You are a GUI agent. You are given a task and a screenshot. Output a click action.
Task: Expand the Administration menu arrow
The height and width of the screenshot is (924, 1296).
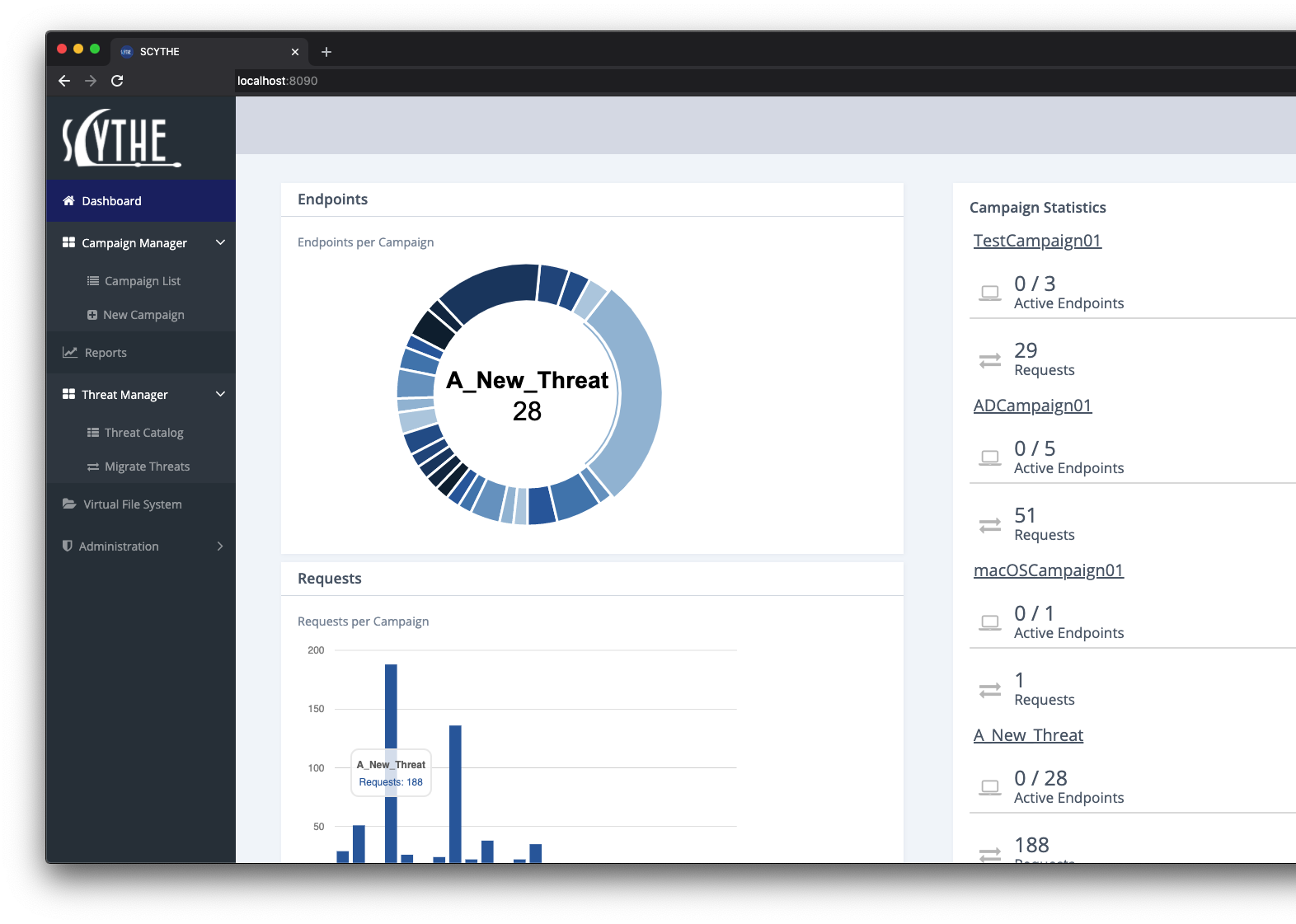[220, 546]
